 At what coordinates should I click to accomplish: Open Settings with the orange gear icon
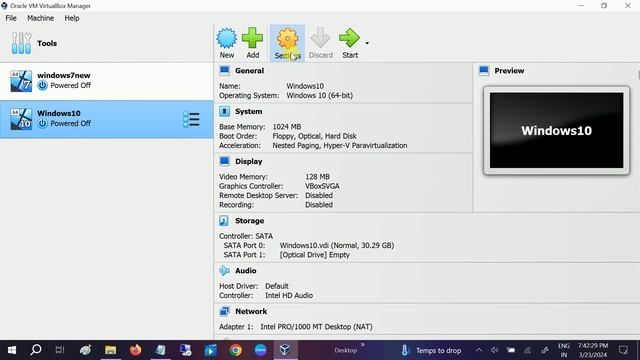287,38
